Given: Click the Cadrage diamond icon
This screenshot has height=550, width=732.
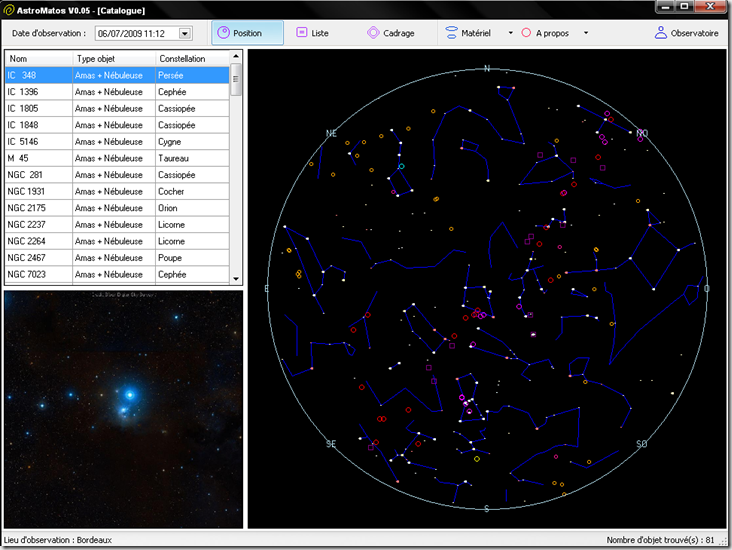Looking at the screenshot, I should click(373, 33).
